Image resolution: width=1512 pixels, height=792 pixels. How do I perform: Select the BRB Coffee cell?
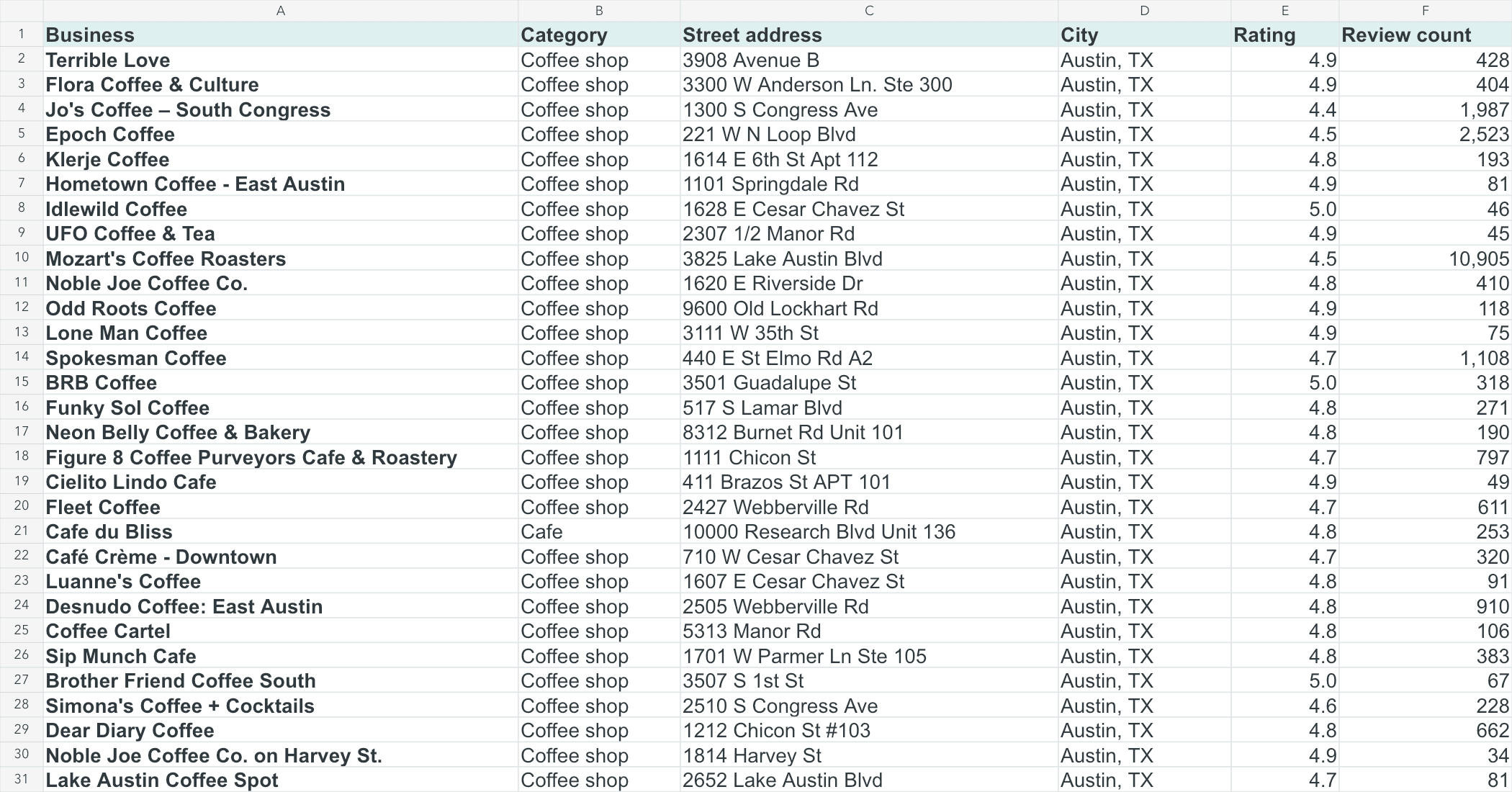(281, 382)
